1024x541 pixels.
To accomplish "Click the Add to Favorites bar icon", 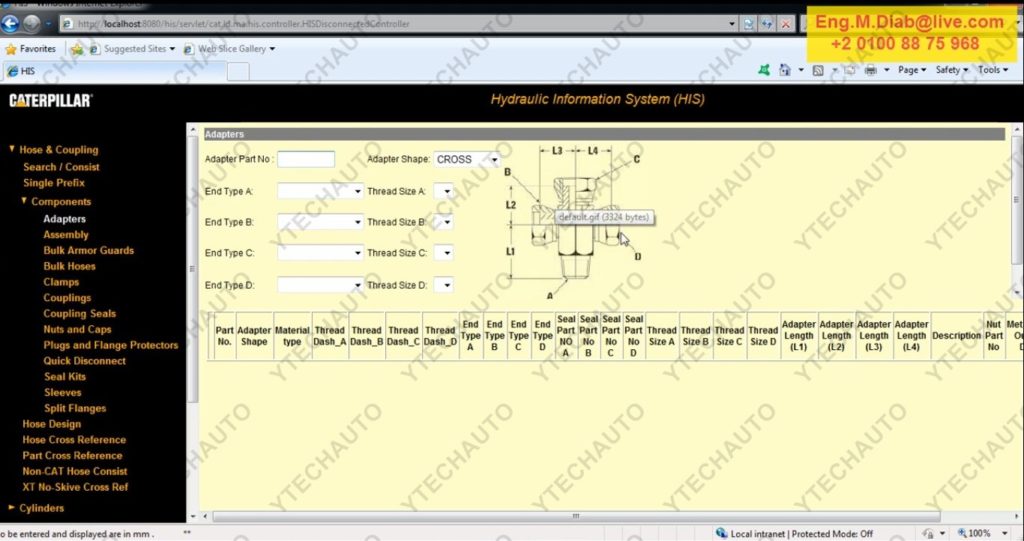I will click(77, 49).
